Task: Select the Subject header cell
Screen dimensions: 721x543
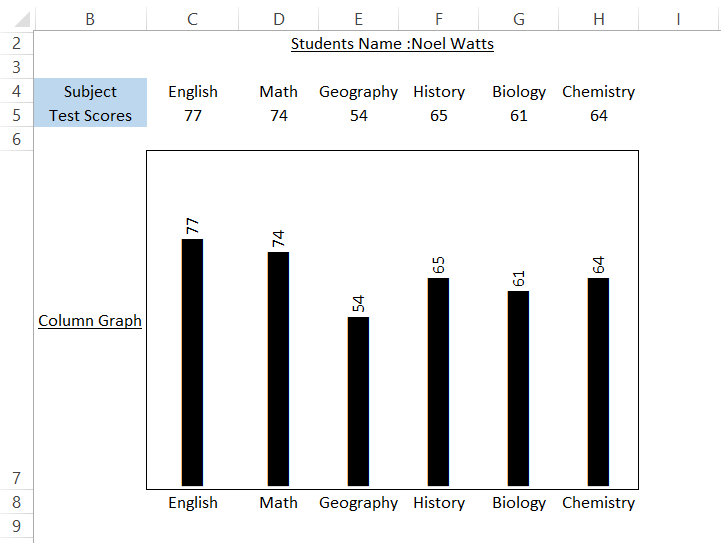Action: coord(90,91)
